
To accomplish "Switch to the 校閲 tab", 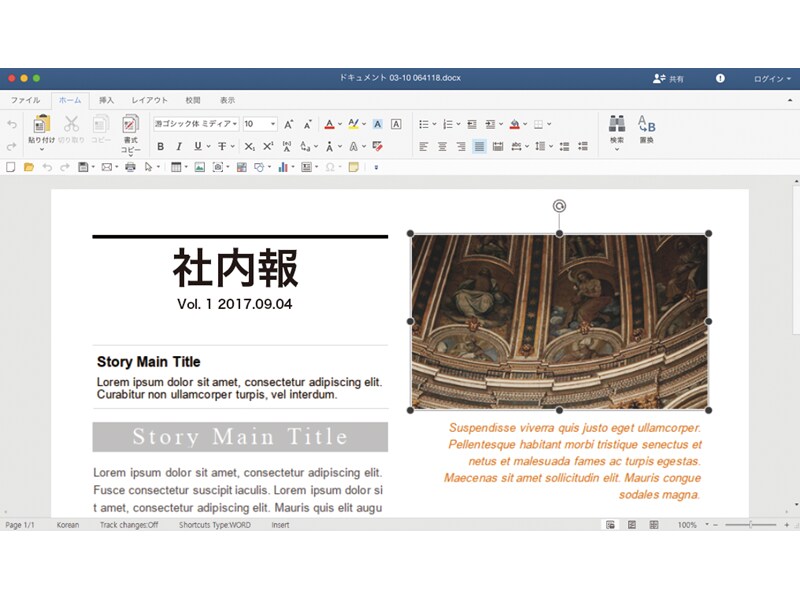I will click(x=193, y=100).
